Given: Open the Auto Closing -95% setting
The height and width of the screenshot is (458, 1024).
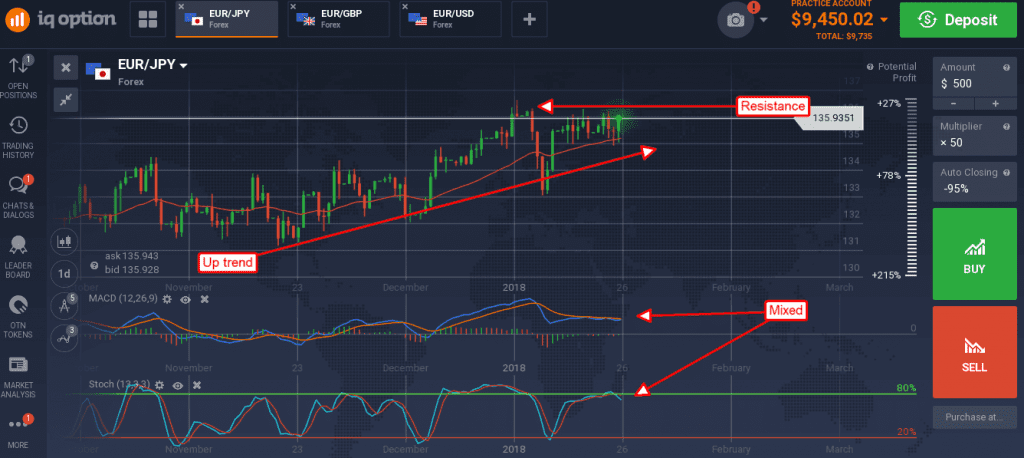Looking at the screenshot, I should pyautogui.click(x=974, y=181).
